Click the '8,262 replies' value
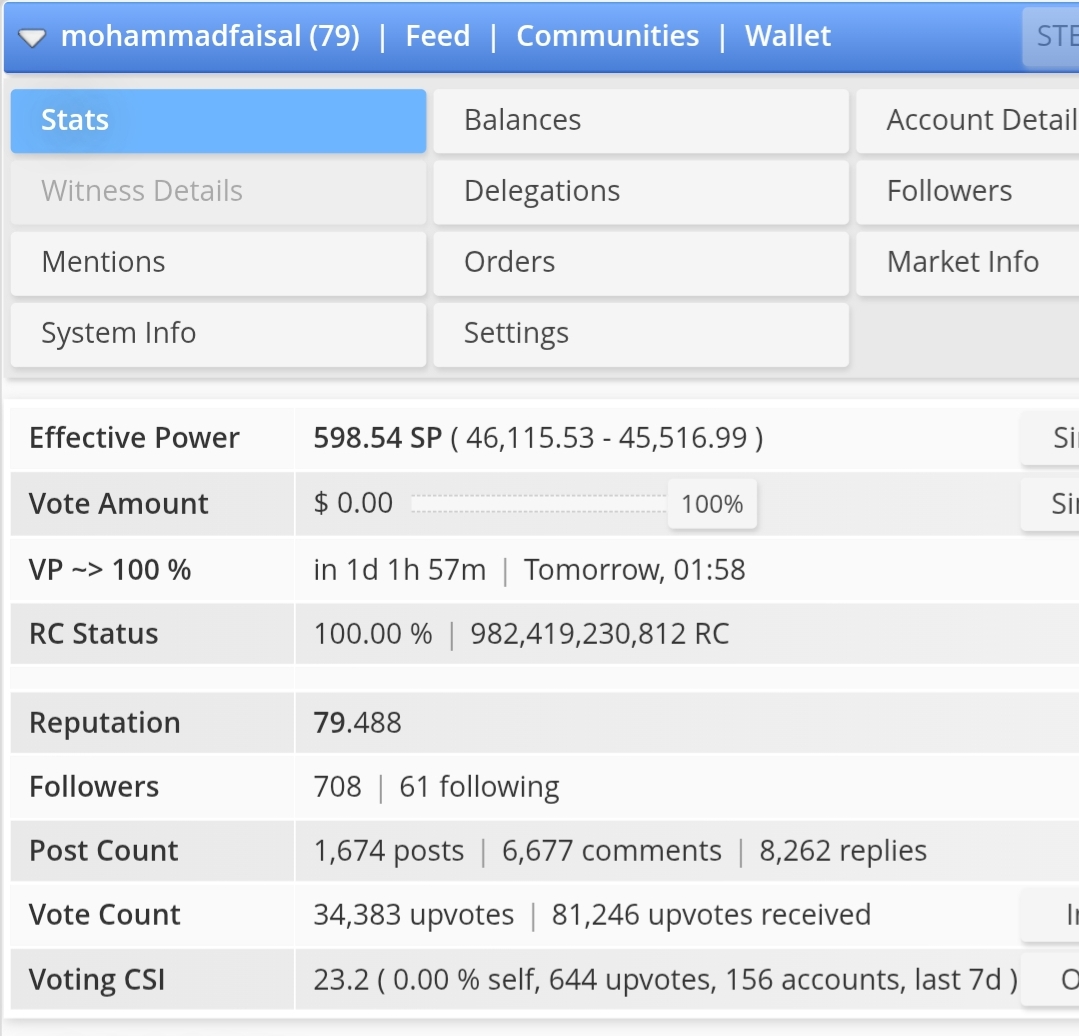The height and width of the screenshot is (1036, 1079). (843, 852)
